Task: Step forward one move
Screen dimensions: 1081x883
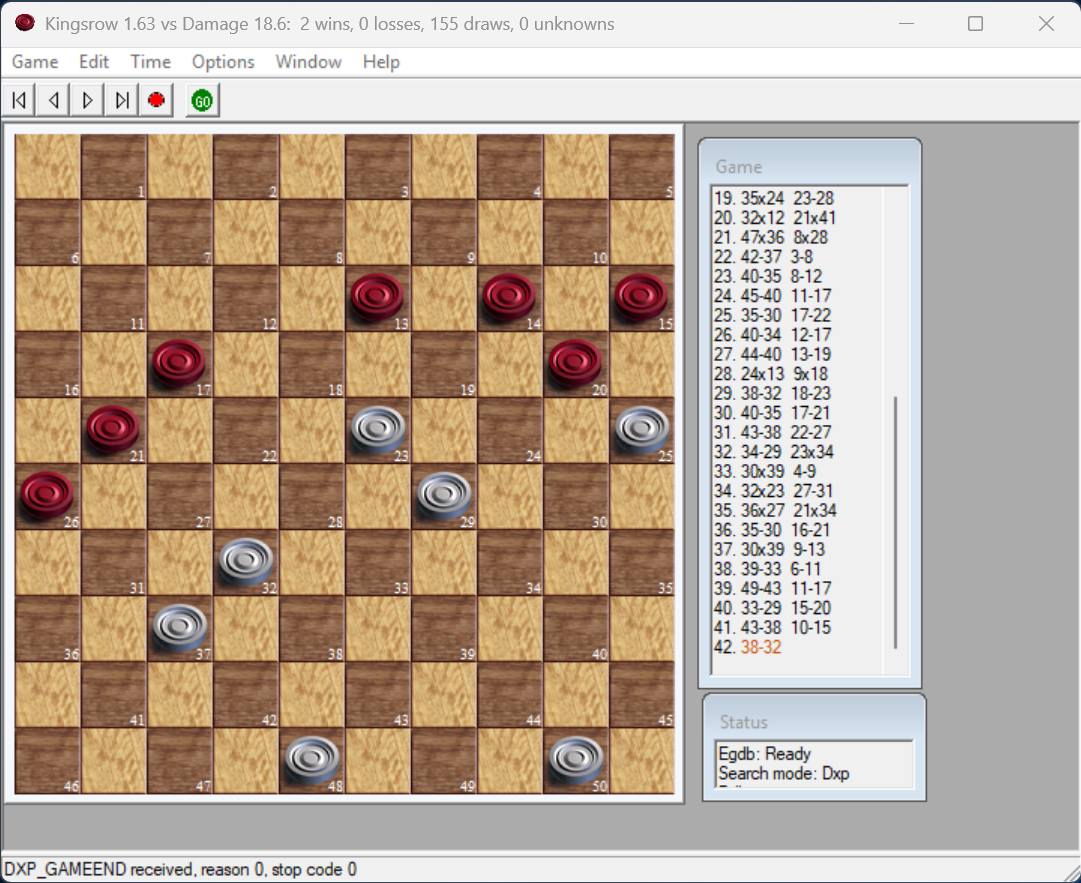Action: 88,101
